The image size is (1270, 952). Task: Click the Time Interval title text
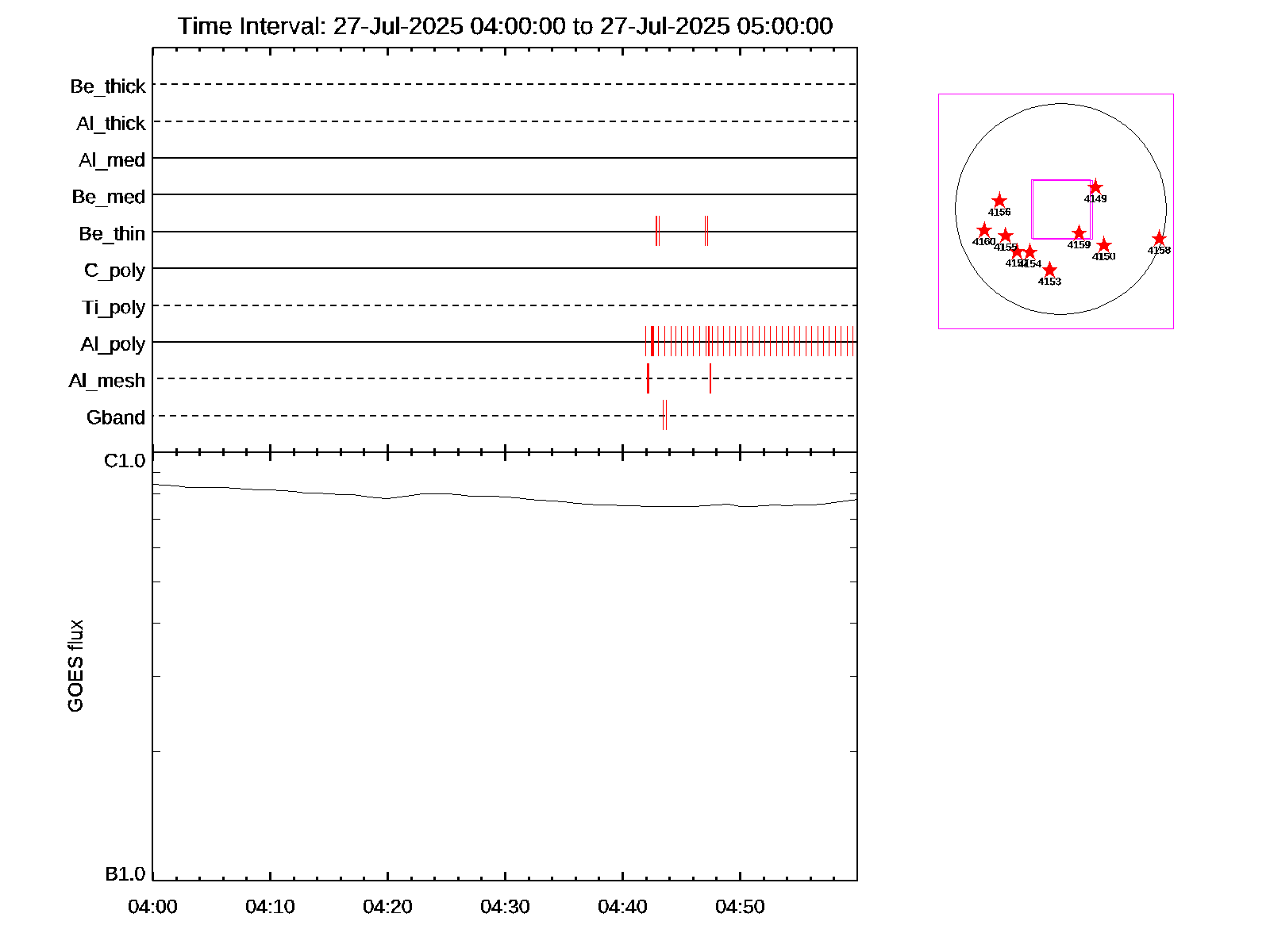505,26
